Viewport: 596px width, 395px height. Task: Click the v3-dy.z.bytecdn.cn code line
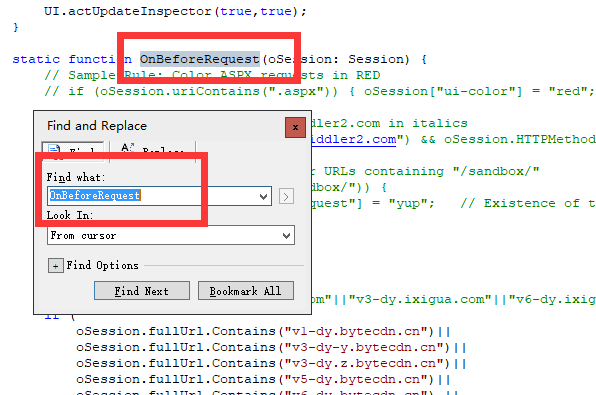tap(271, 363)
